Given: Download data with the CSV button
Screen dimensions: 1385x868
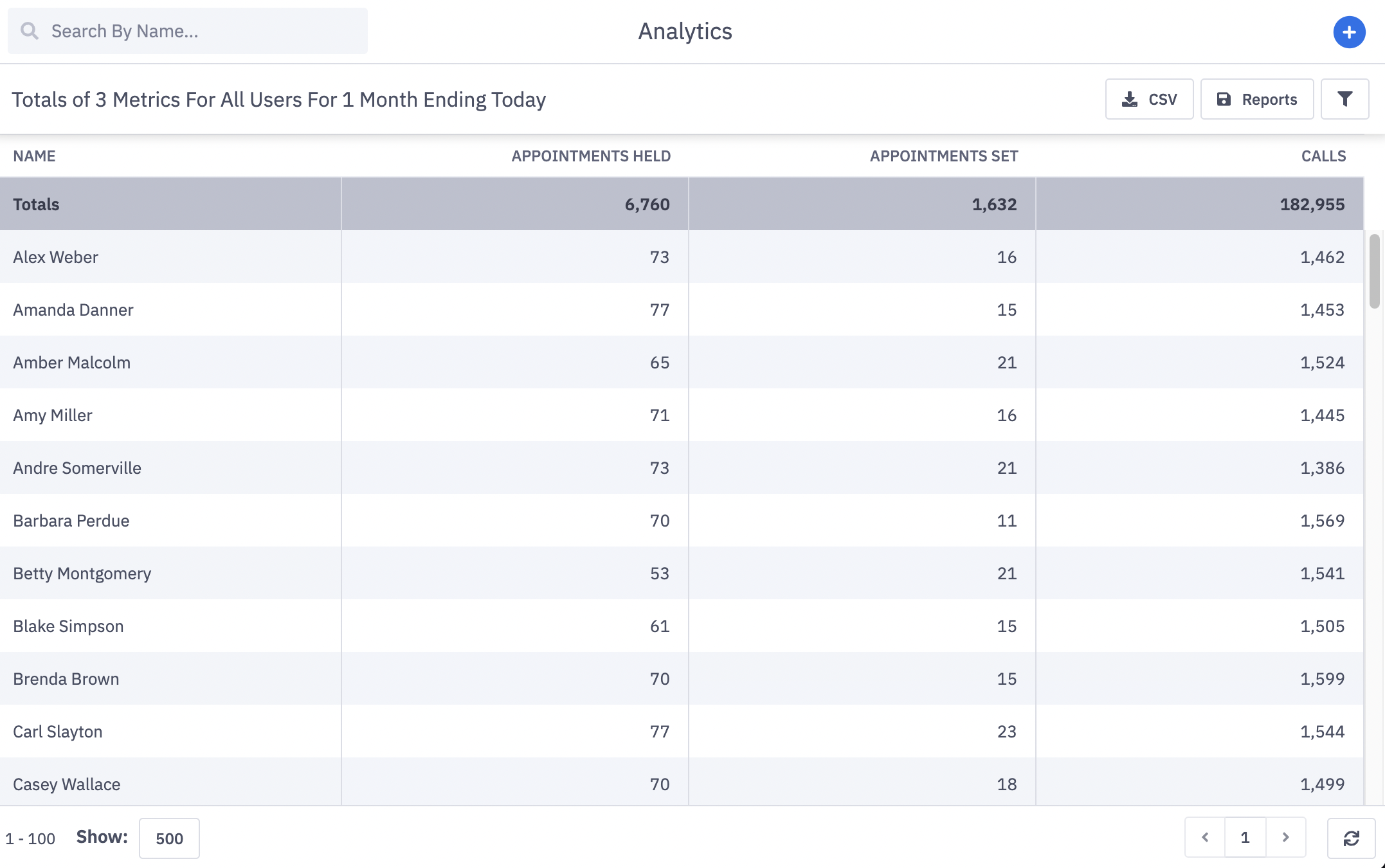Looking at the screenshot, I should [1149, 99].
